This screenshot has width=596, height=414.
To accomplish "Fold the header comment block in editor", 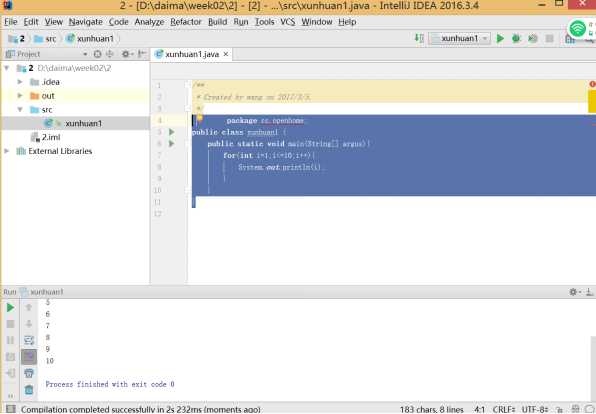I will (188, 85).
